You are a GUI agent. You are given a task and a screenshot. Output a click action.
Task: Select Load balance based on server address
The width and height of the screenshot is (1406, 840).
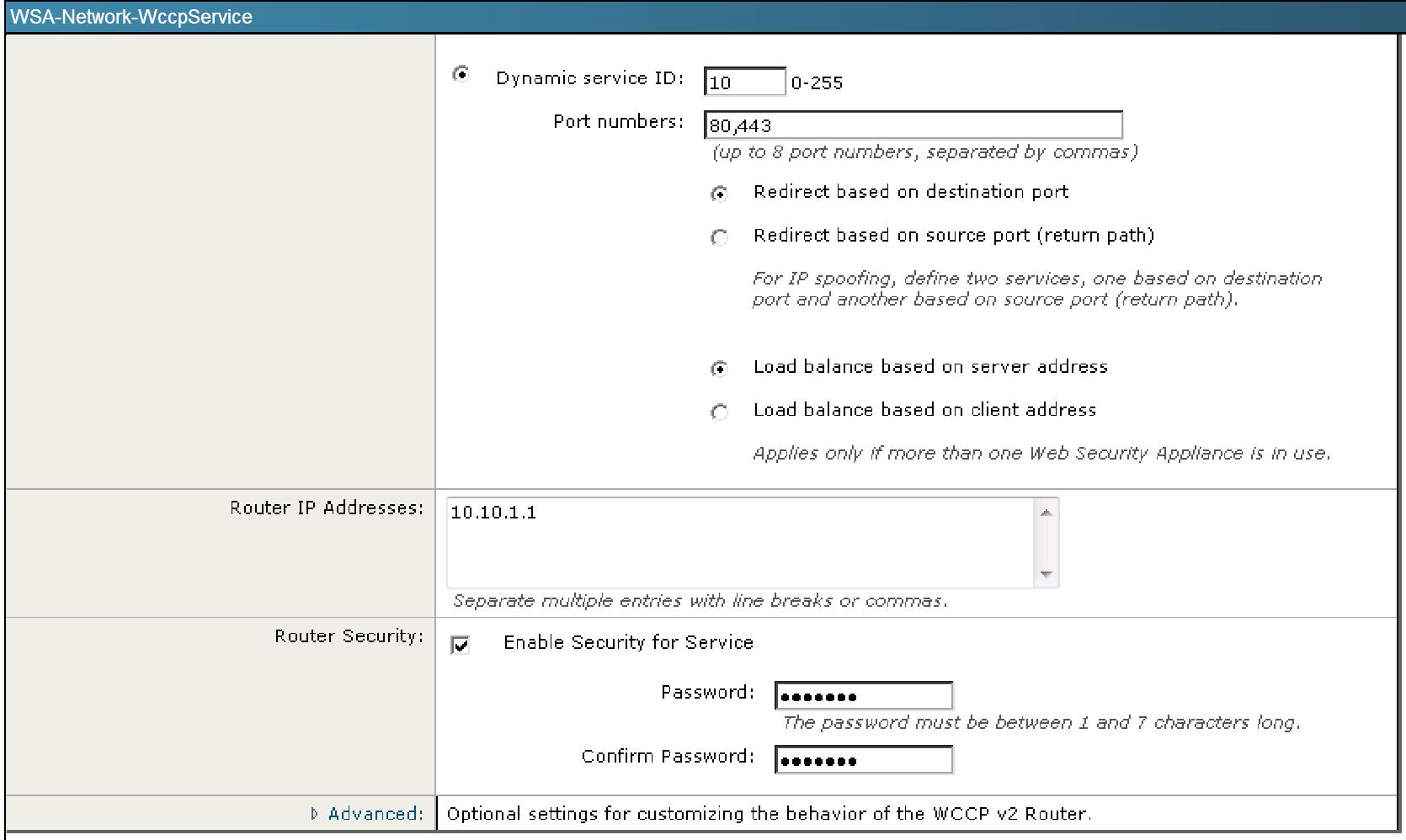(719, 369)
